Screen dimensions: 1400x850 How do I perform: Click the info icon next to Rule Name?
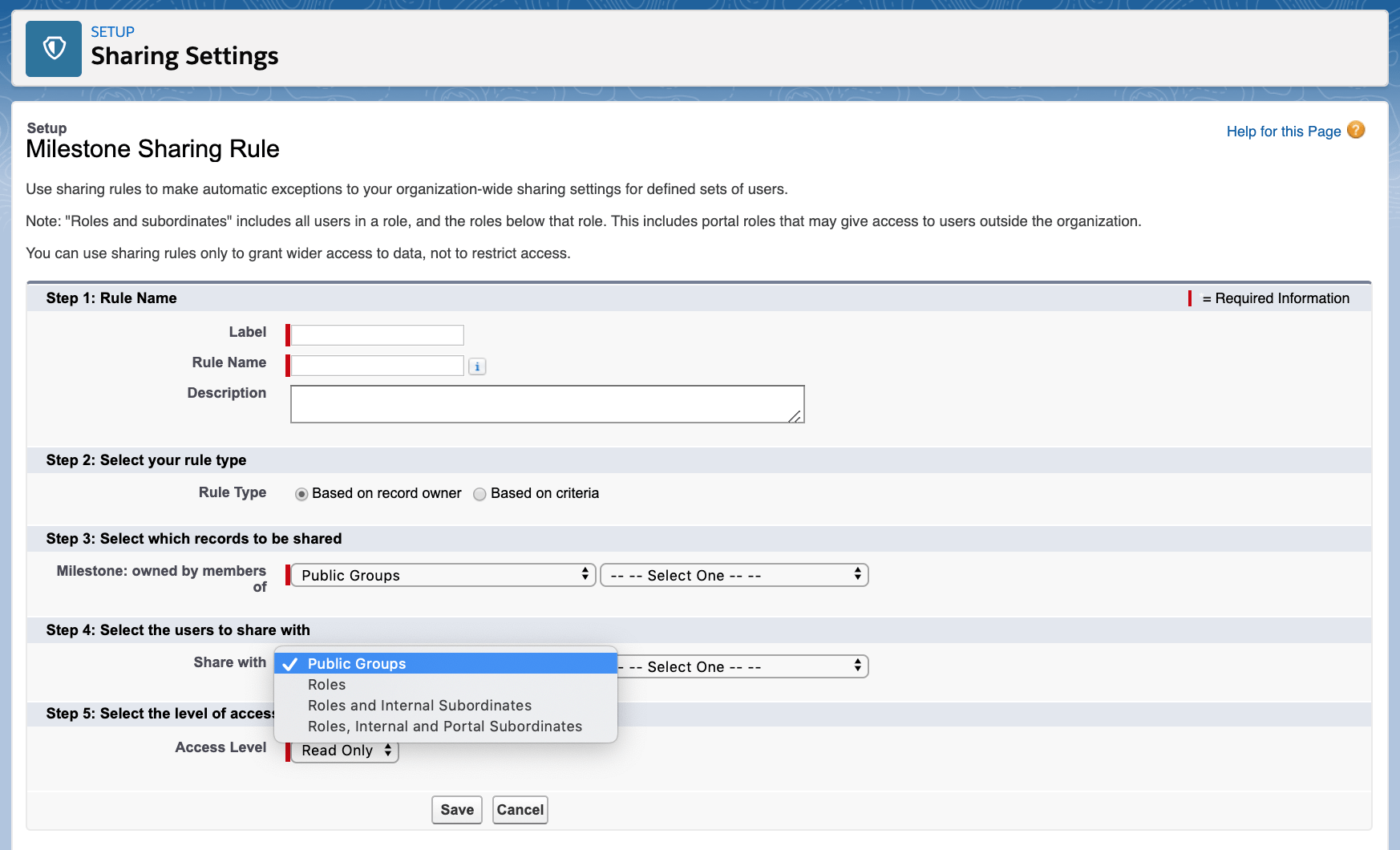click(x=478, y=366)
